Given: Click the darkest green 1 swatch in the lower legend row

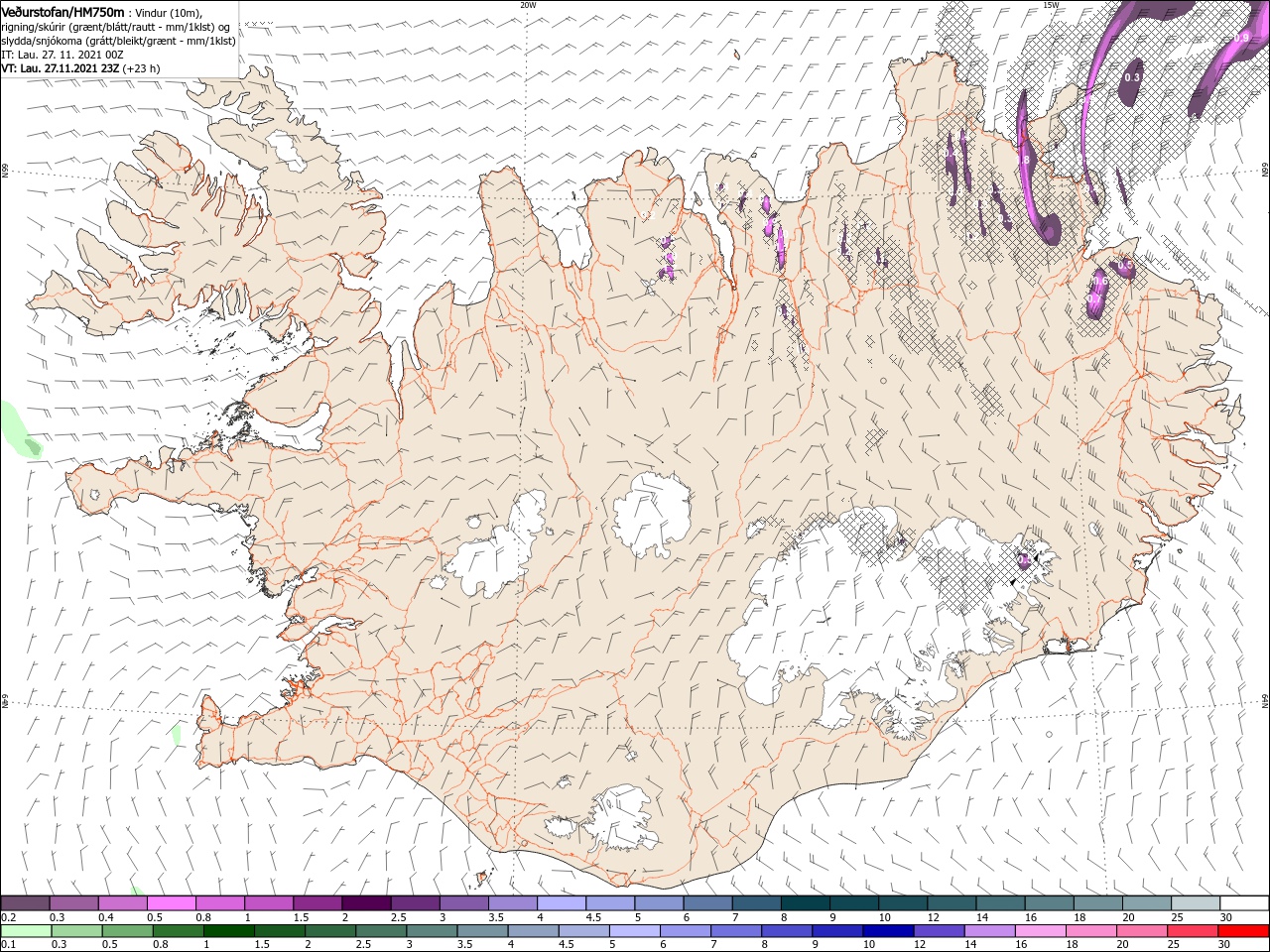Looking at the screenshot, I should click(229, 931).
